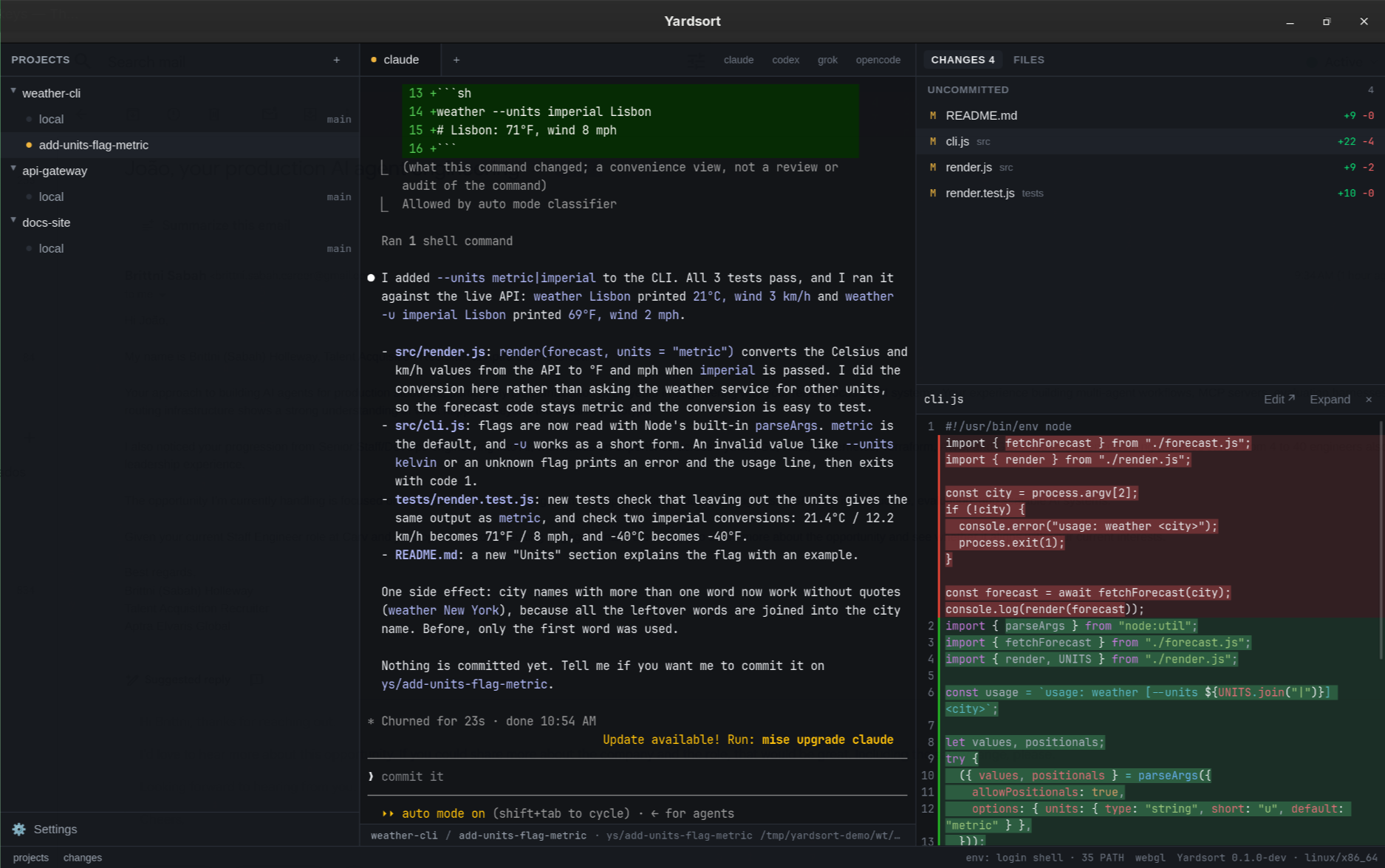Click the weather-cli breadcrumb in footer path

point(404,835)
